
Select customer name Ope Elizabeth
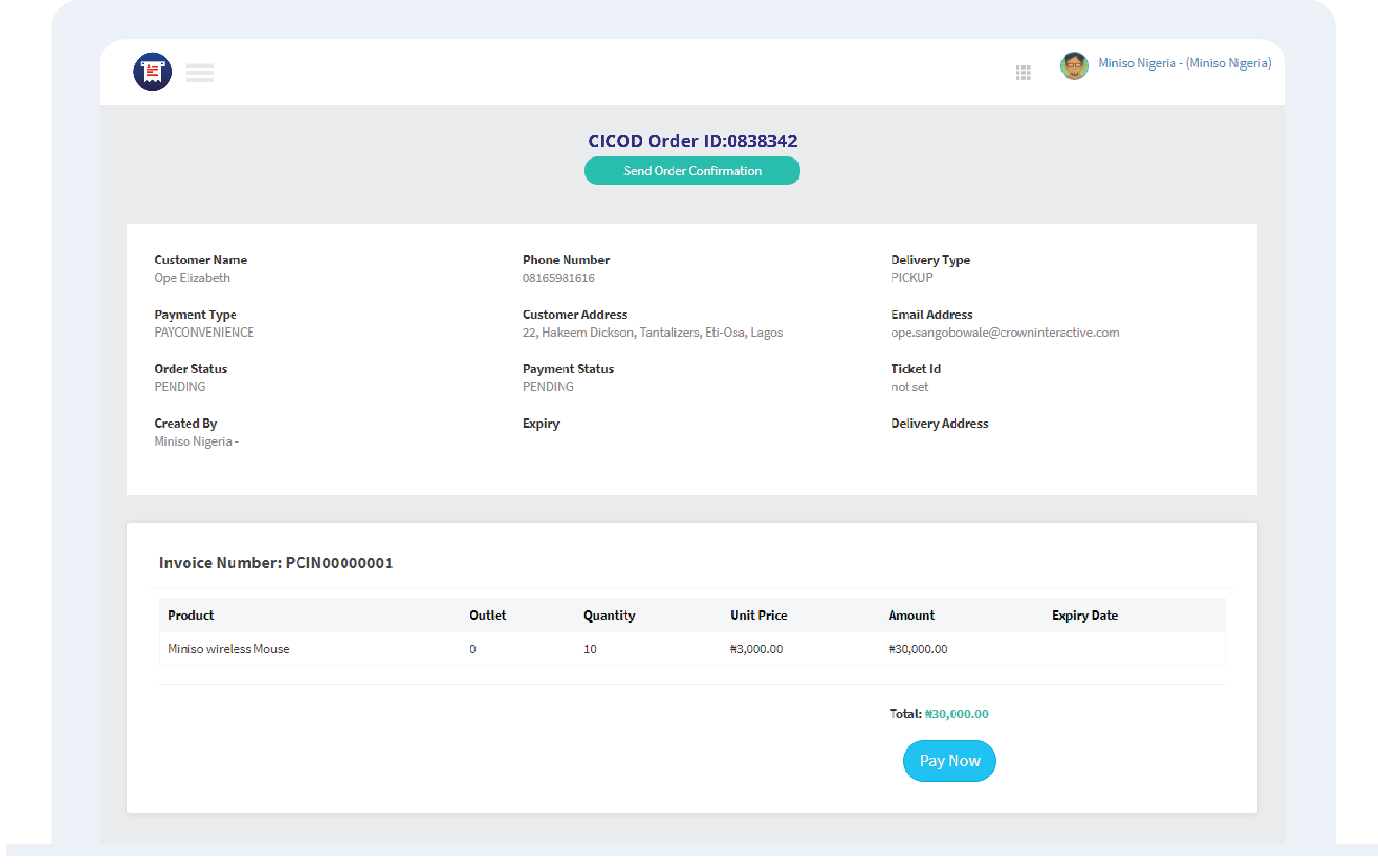(192, 278)
